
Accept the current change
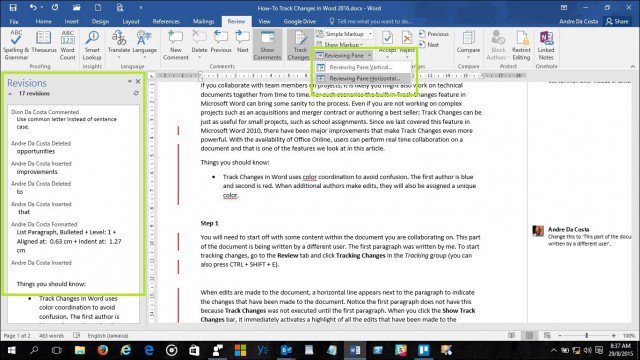coord(387,43)
